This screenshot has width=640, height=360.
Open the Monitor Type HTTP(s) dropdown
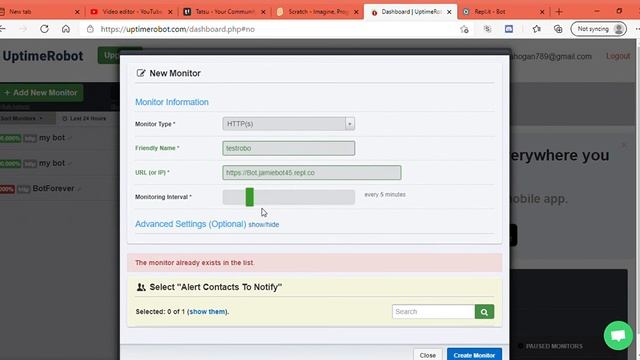289,124
